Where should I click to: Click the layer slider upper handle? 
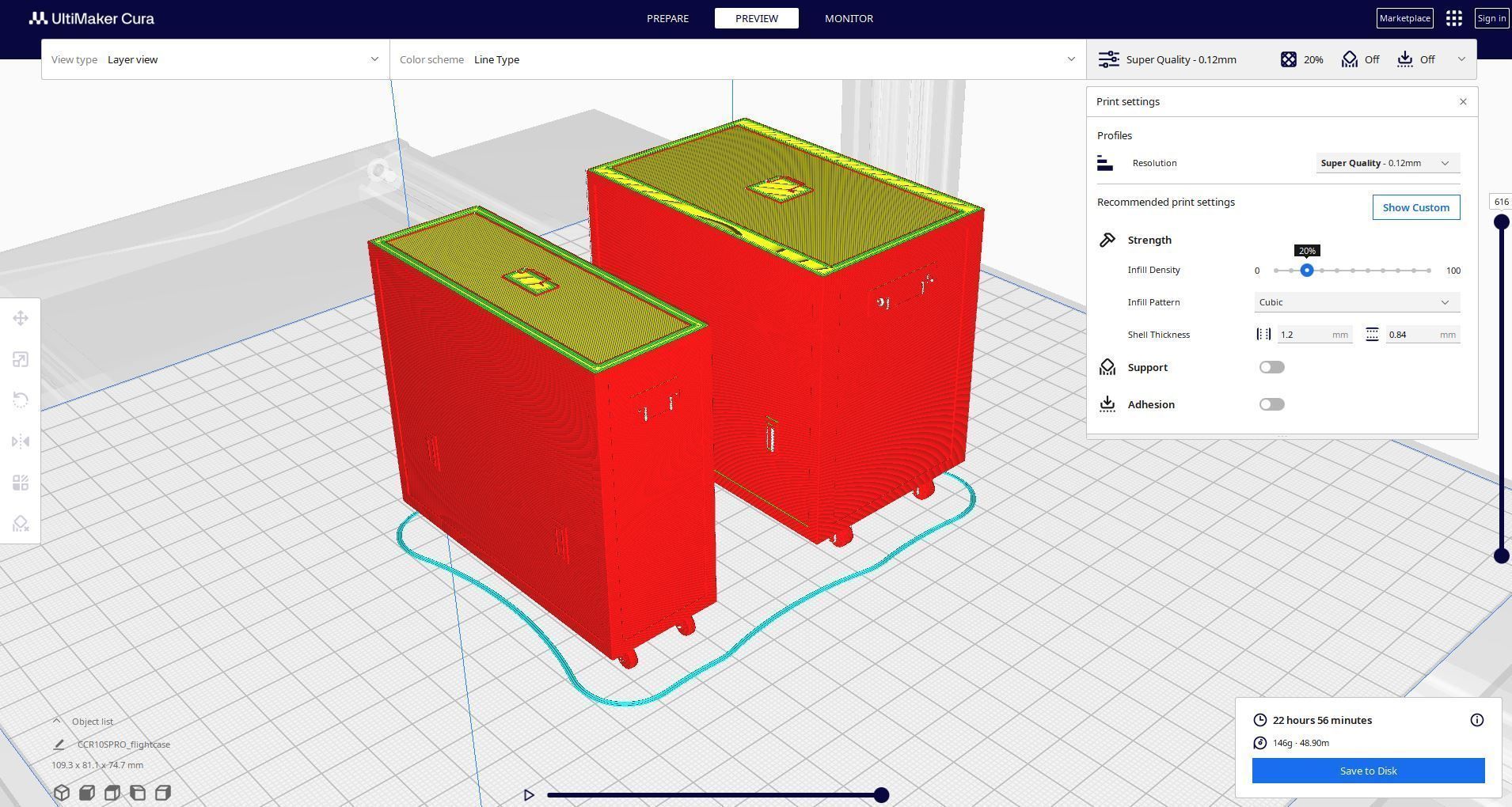1501,222
